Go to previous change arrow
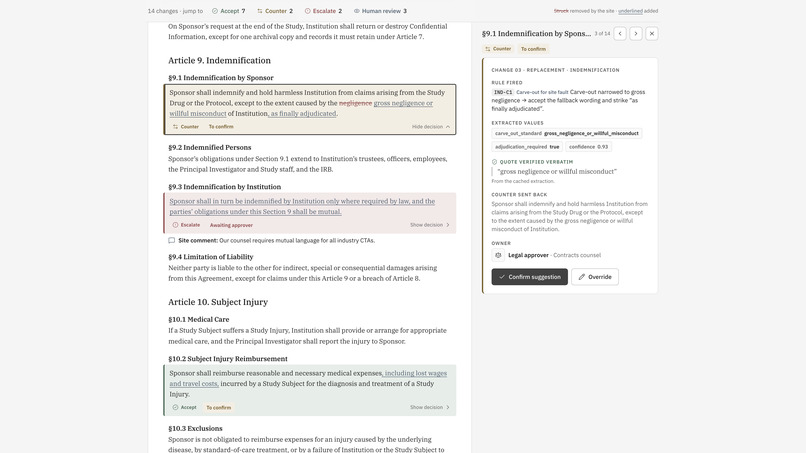Viewport: 806px width, 453px height. click(620, 33)
